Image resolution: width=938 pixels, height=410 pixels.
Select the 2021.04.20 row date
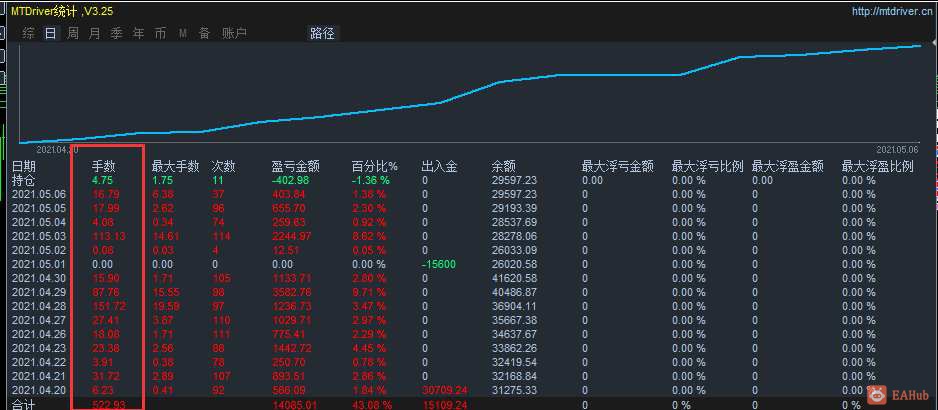click(x=39, y=390)
